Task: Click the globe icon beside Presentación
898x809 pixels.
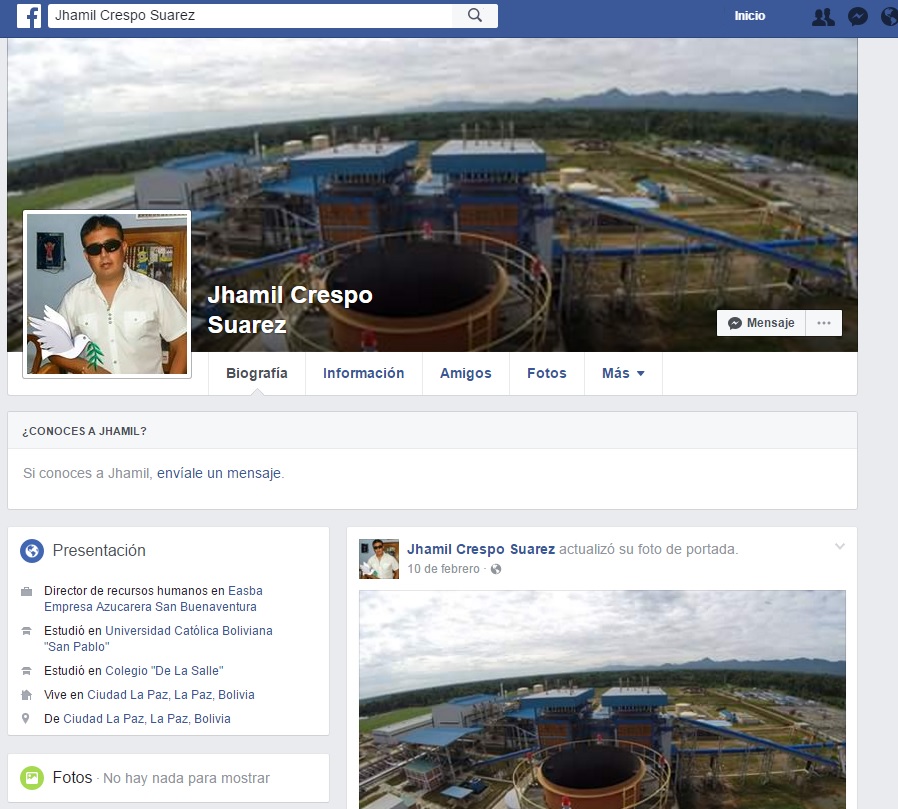Action: (x=32, y=551)
